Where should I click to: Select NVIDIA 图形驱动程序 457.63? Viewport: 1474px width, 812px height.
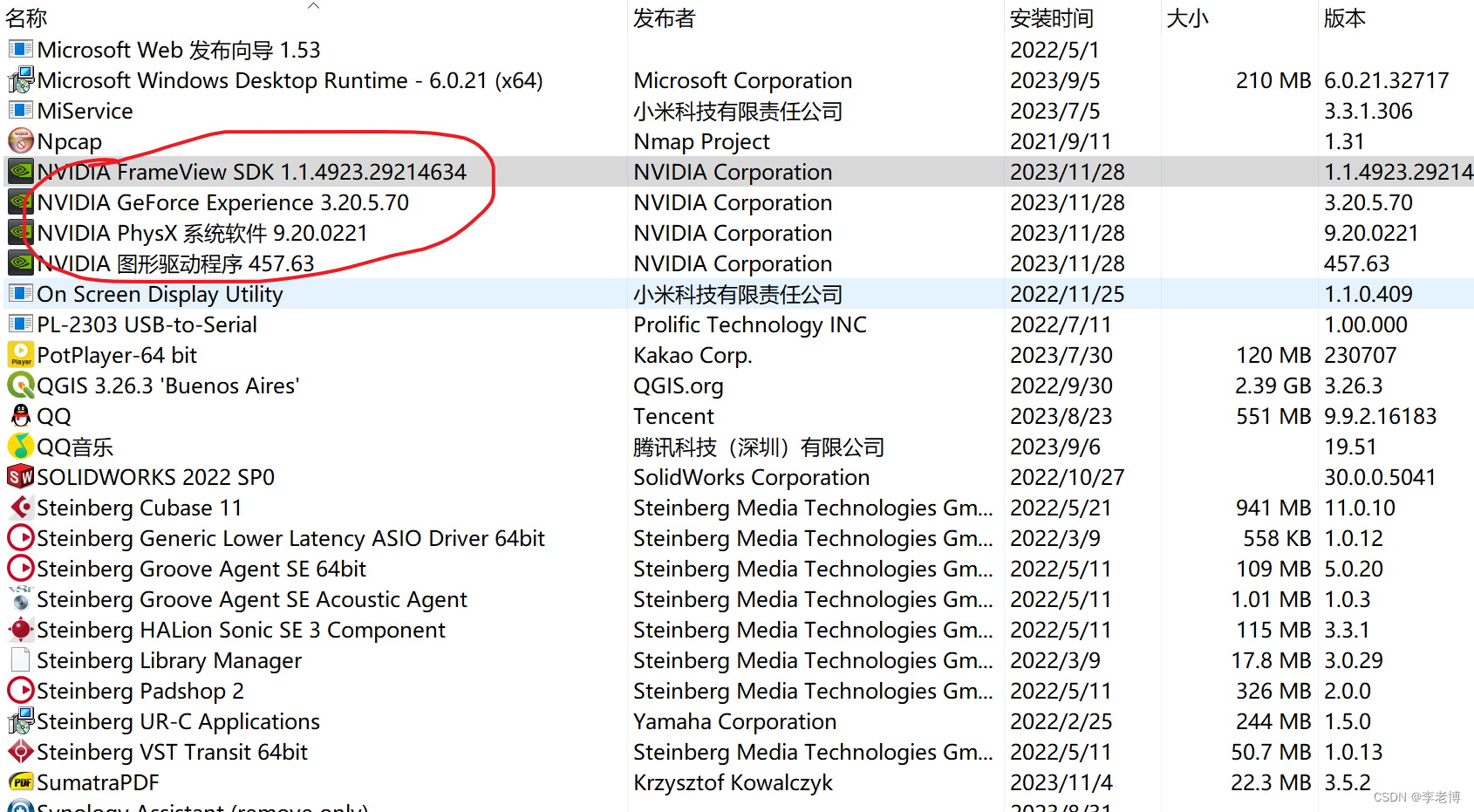[175, 263]
